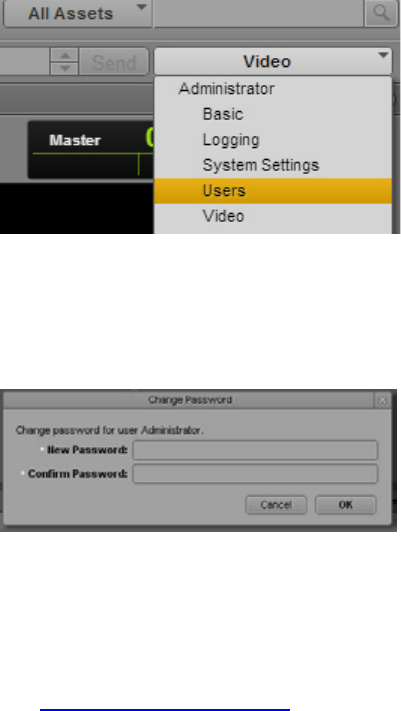Screen dimensions: 401x711
Task: Click OK to confirm password change
Action: tap(346, 505)
